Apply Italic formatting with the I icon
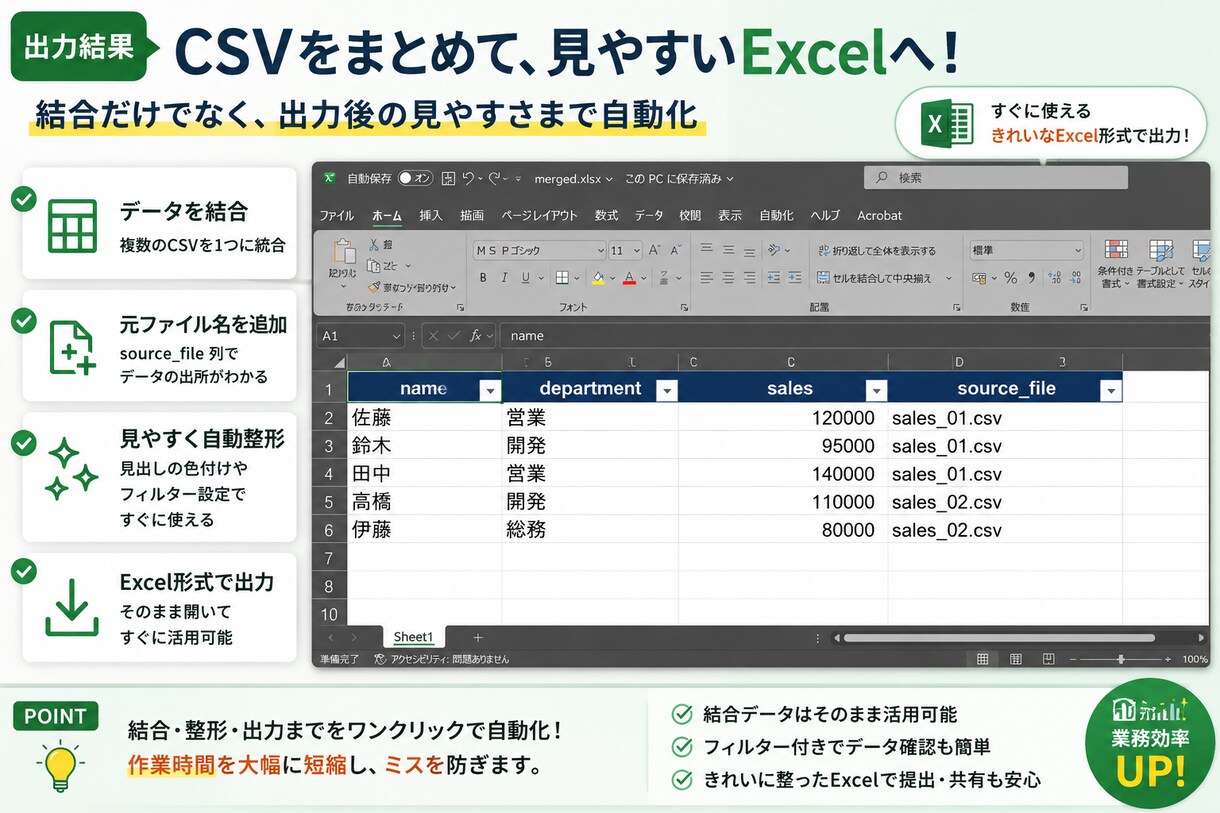 pyautogui.click(x=505, y=278)
